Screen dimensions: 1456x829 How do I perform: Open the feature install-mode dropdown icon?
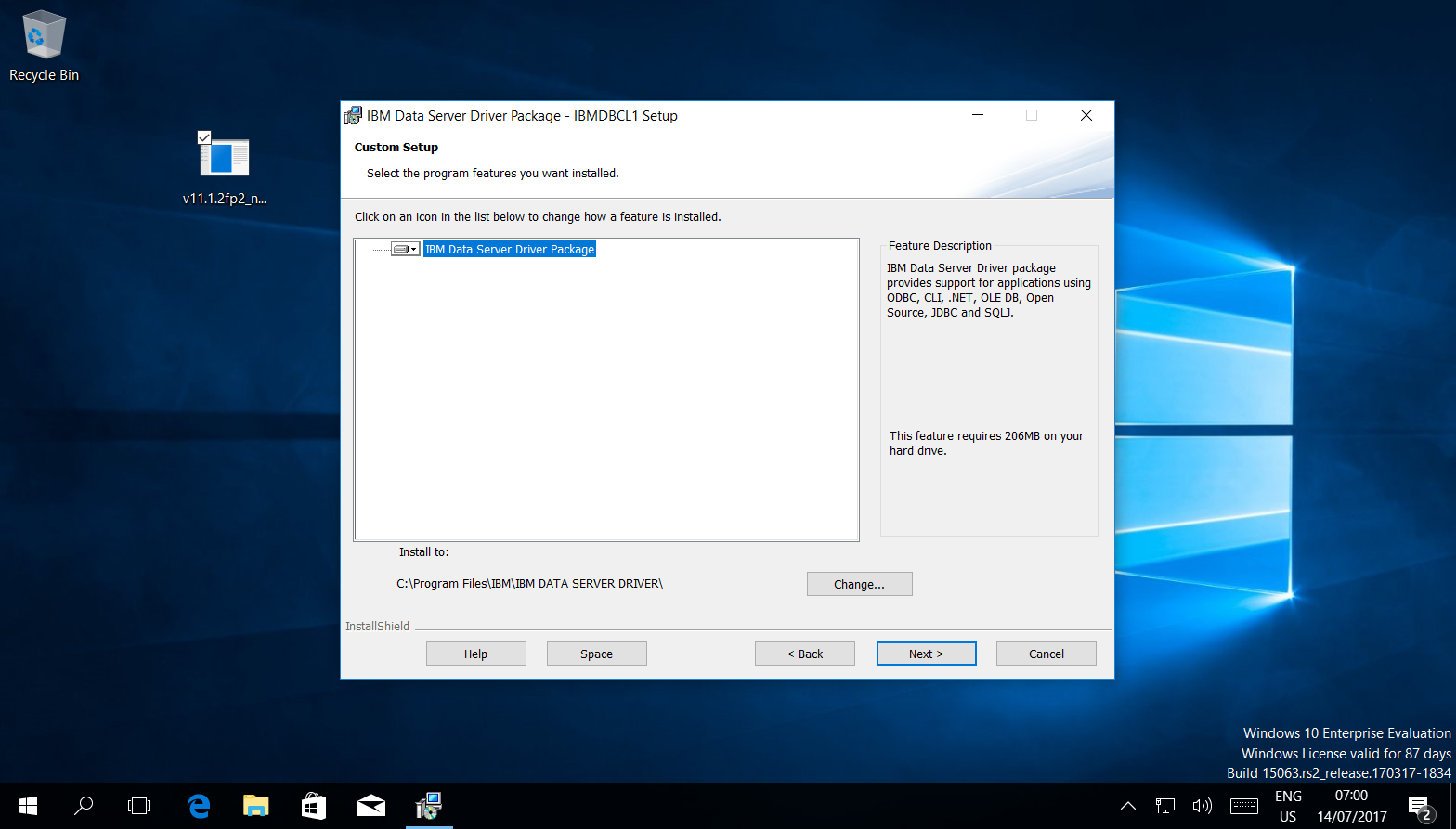[405, 249]
